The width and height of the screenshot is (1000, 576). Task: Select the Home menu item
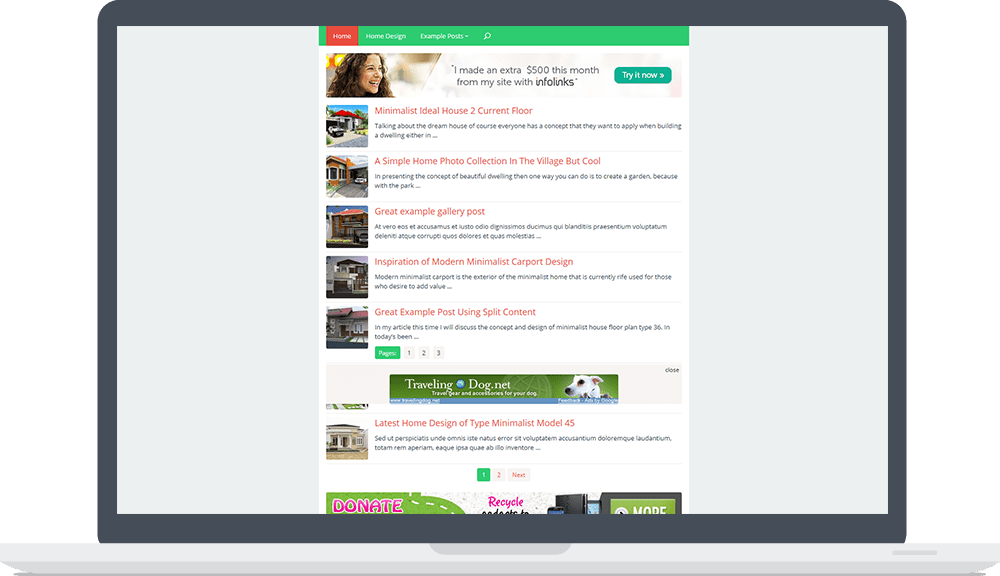tap(341, 35)
